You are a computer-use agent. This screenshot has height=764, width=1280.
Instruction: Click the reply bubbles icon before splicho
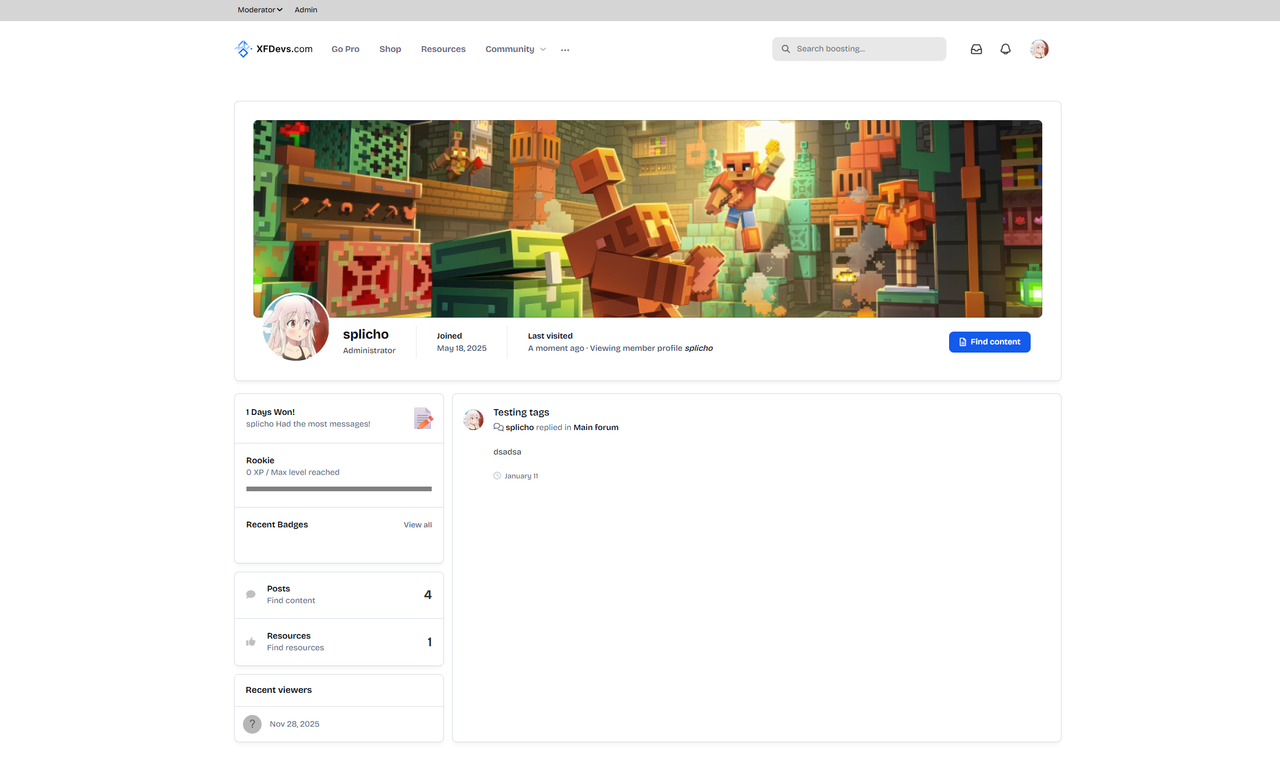point(498,427)
